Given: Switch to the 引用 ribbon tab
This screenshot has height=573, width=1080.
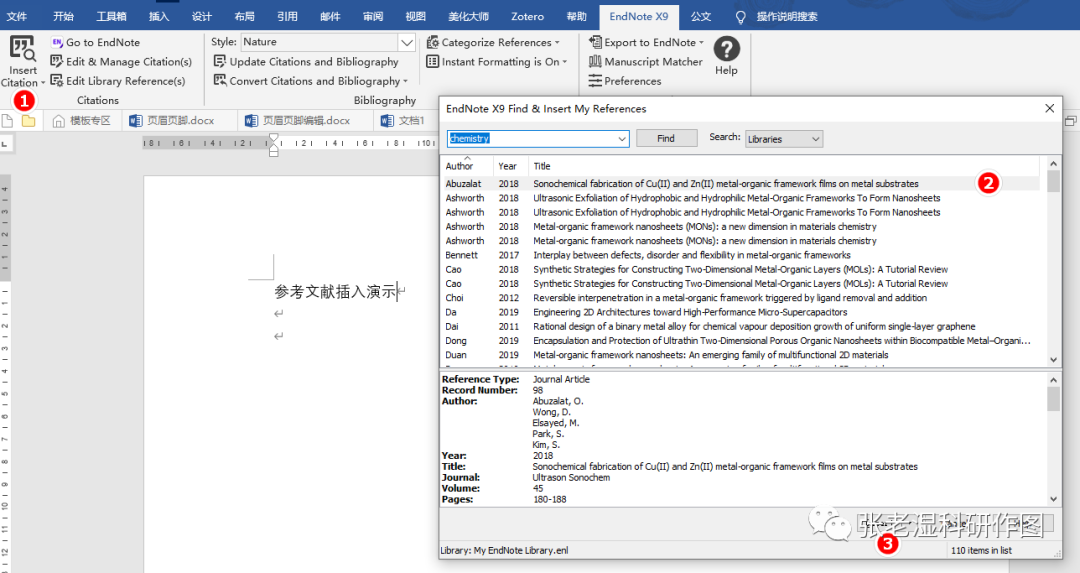Looking at the screenshot, I should [x=287, y=17].
